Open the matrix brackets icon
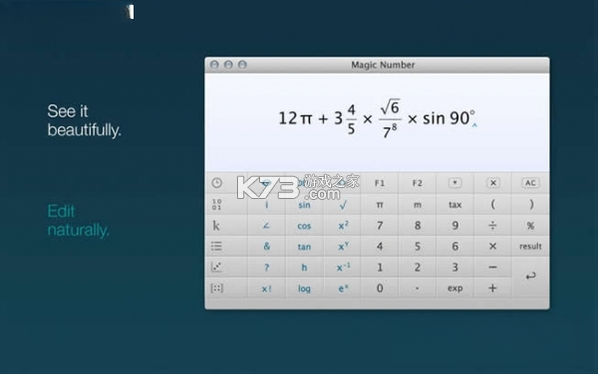The height and width of the screenshot is (374, 598). coord(217,288)
